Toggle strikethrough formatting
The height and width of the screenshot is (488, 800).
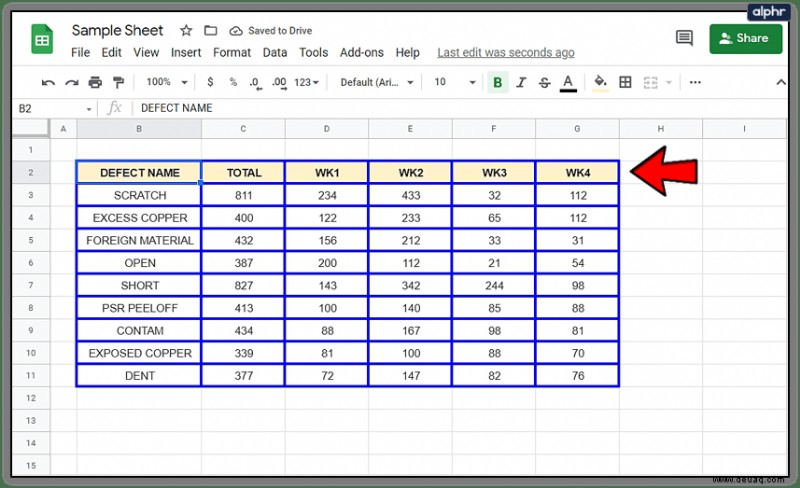click(544, 83)
